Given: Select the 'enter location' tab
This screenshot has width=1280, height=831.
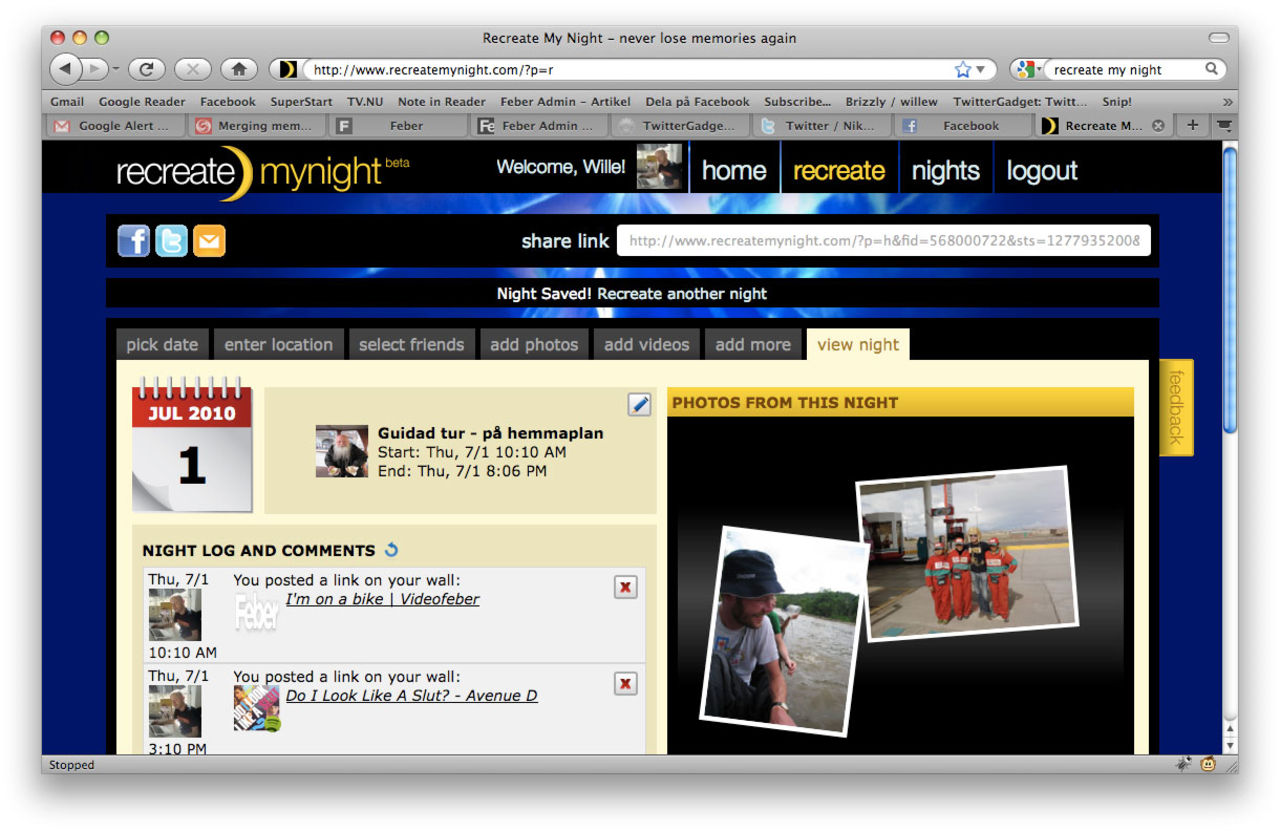Looking at the screenshot, I should [278, 344].
